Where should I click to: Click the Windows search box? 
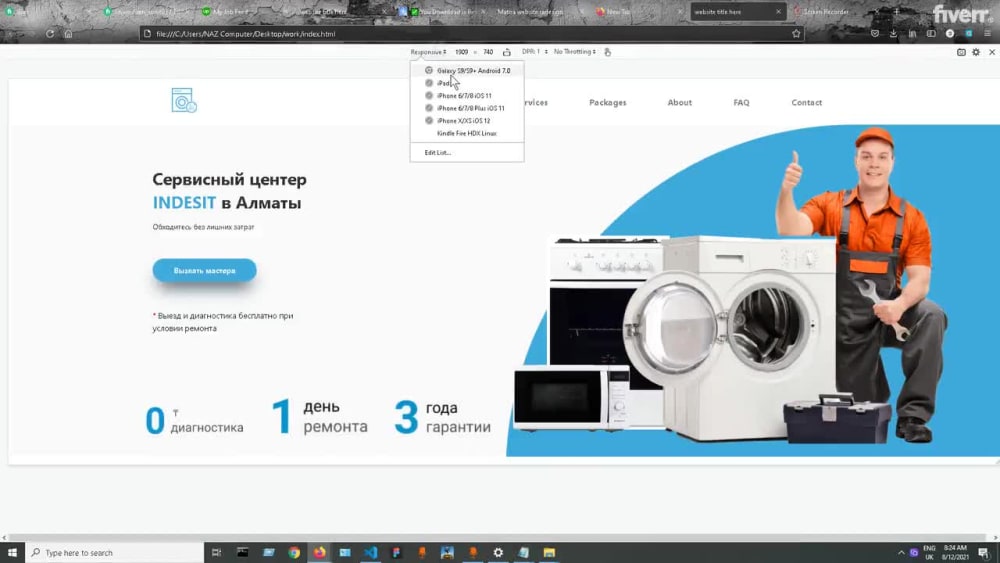click(x=115, y=552)
